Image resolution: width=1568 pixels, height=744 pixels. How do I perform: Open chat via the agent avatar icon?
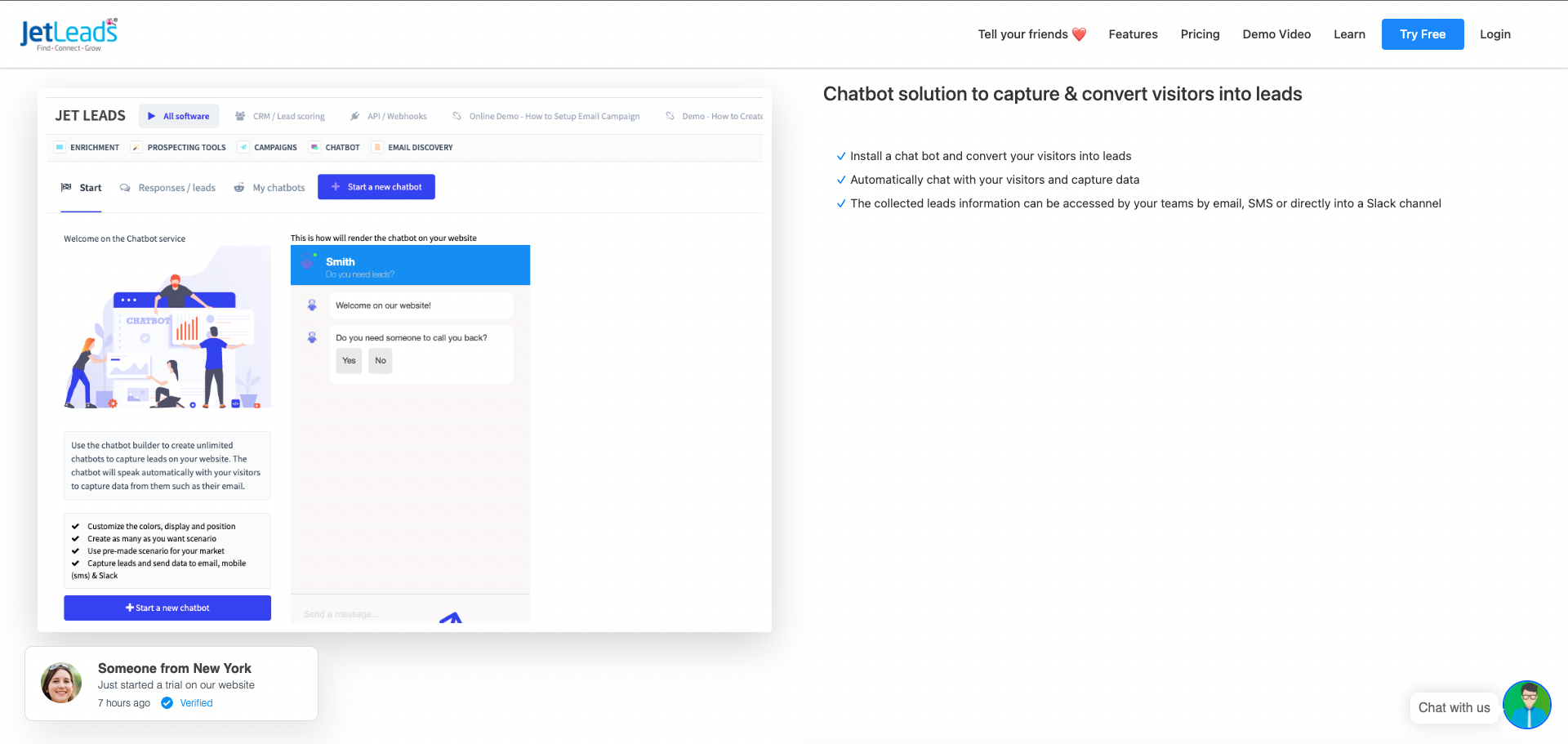pyautogui.click(x=1526, y=705)
